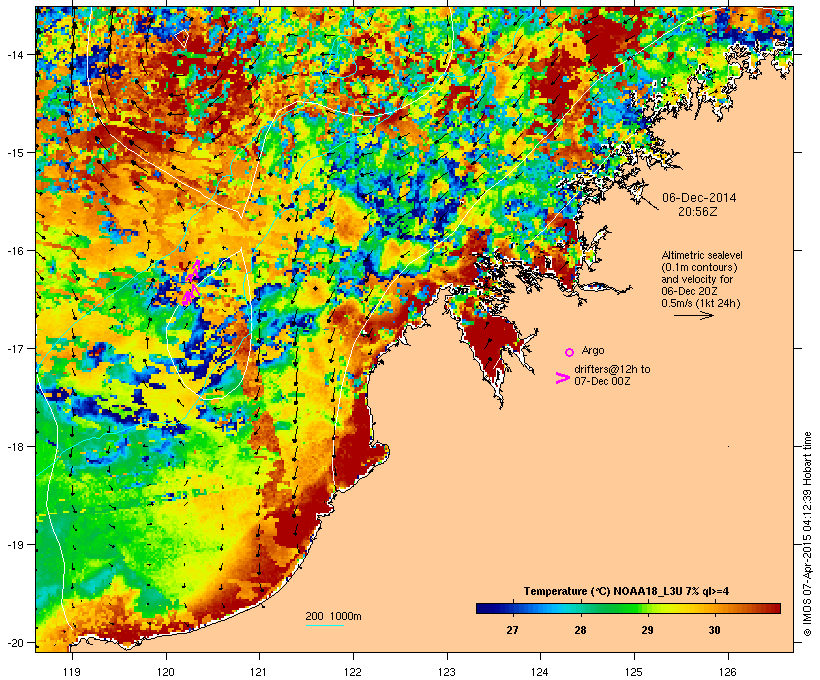This screenshot has height=680, width=820.
Task: Click the 0.5m/s (1kt 24h) scale label
Action: (701, 303)
